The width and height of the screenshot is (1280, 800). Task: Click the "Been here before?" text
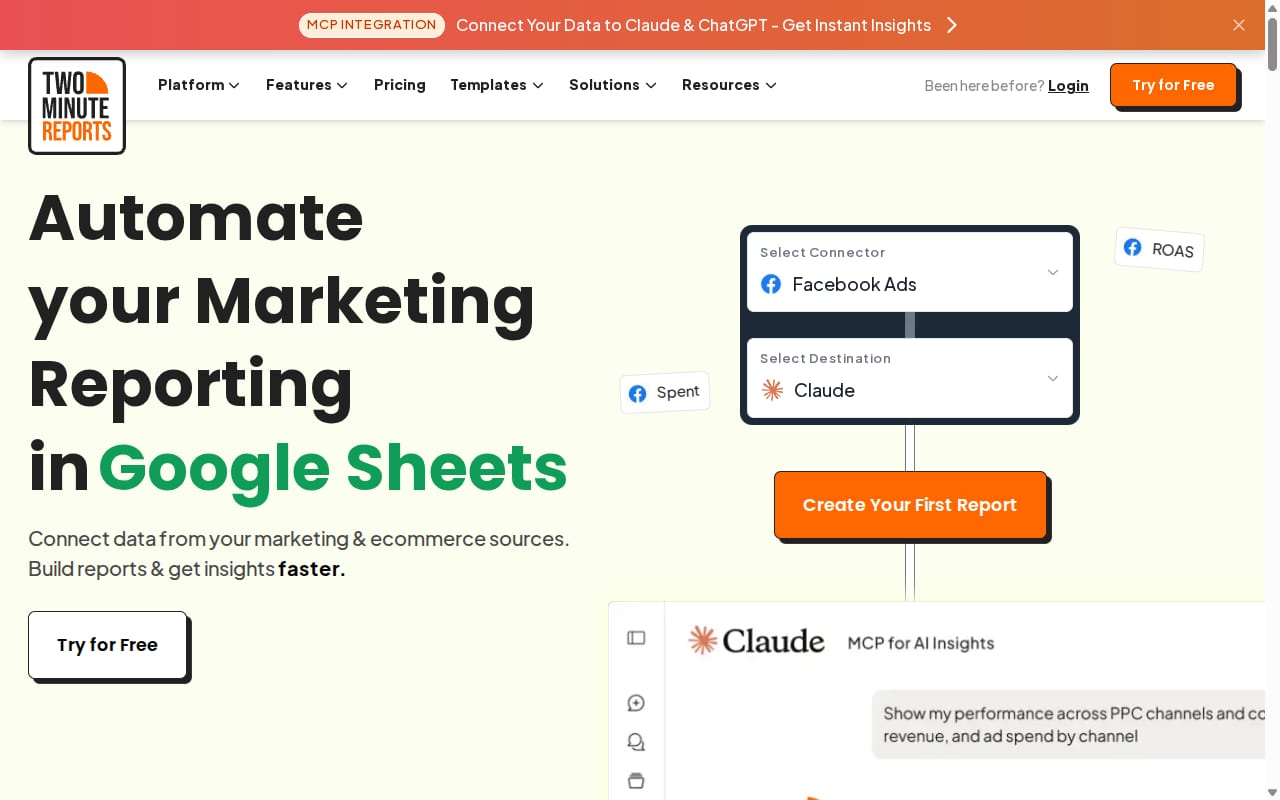click(984, 86)
